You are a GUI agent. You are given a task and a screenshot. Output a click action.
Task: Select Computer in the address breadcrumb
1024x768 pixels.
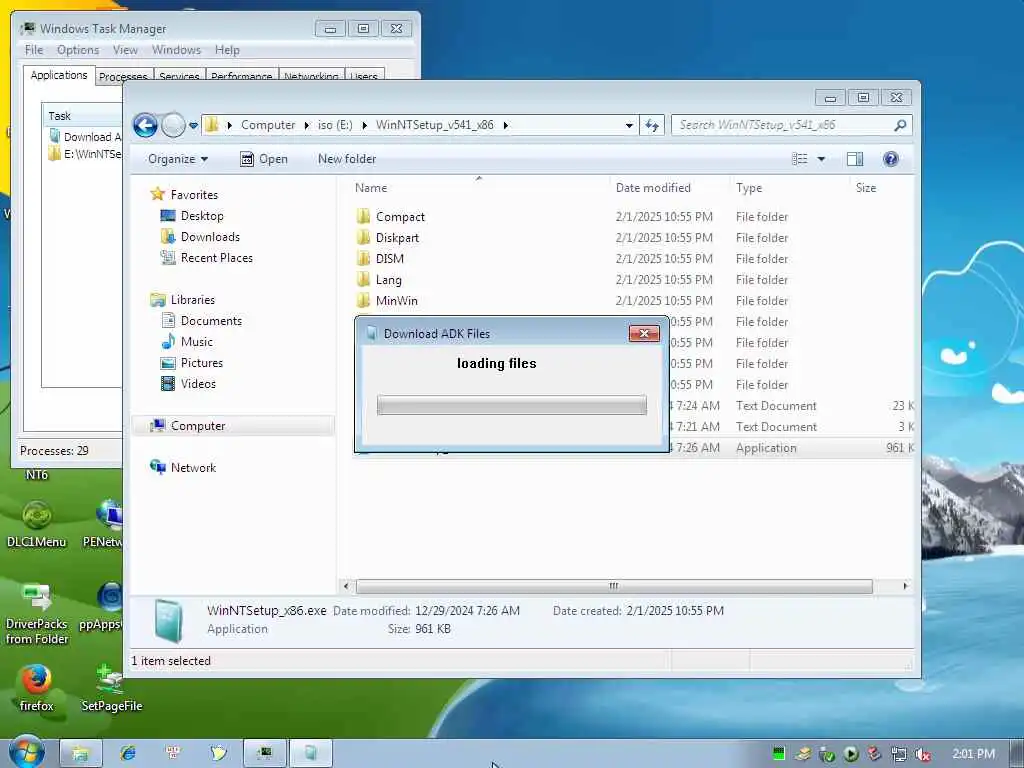[x=268, y=125]
